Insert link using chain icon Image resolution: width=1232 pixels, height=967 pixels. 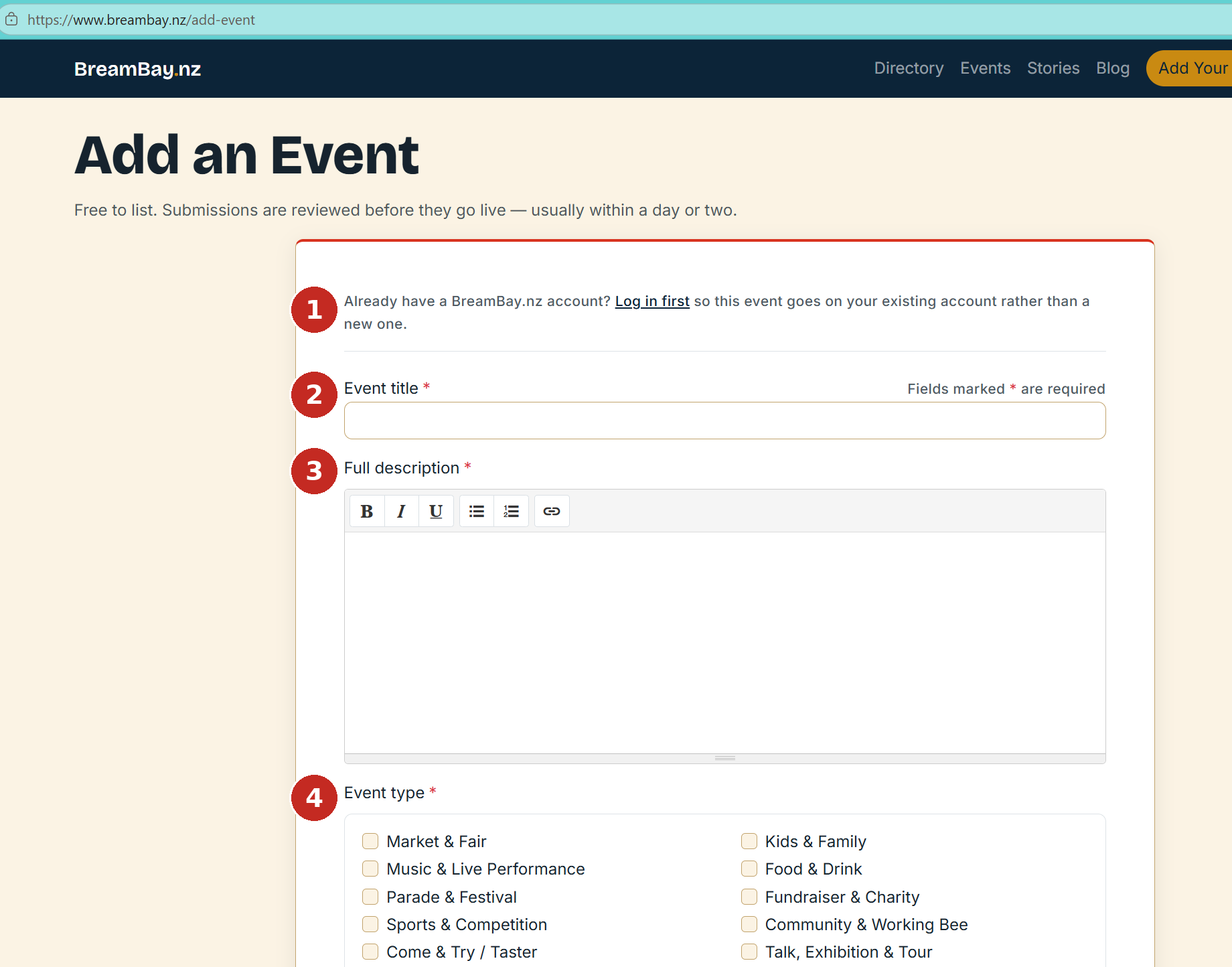coord(552,511)
